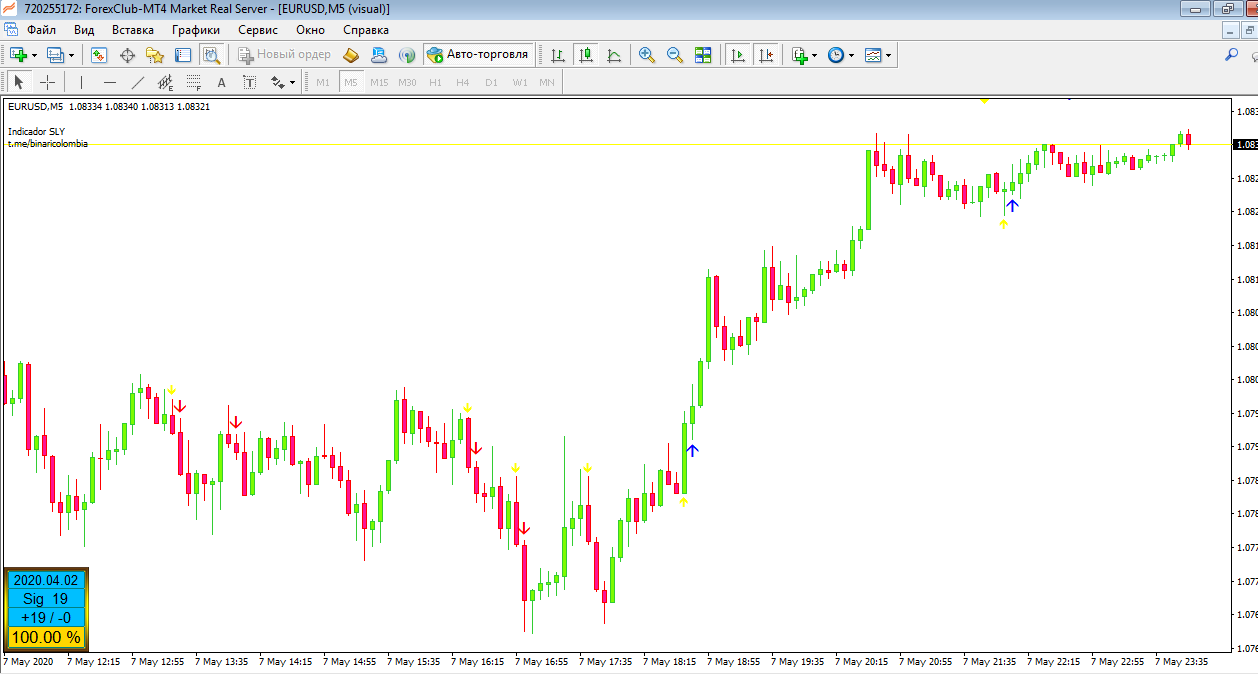Open the Сервис menu
The height and width of the screenshot is (675, 1258).
[x=258, y=30]
